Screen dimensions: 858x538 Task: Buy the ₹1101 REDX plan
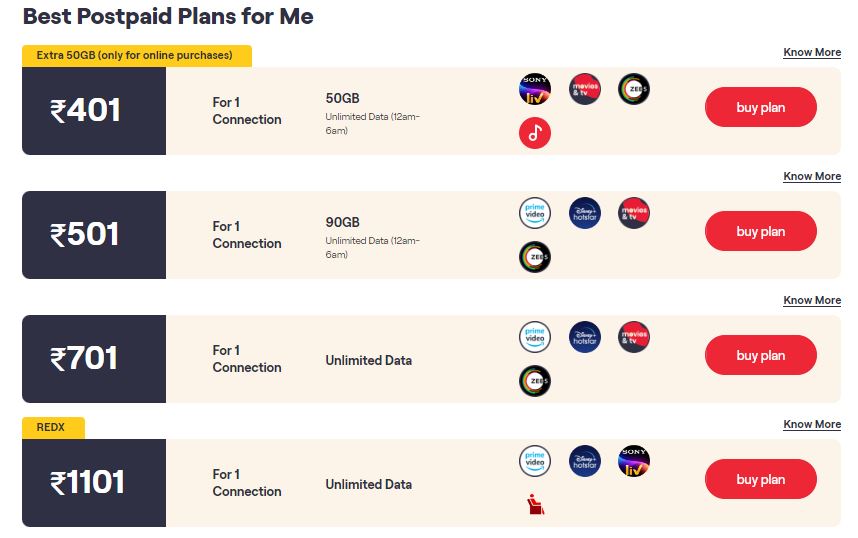760,480
